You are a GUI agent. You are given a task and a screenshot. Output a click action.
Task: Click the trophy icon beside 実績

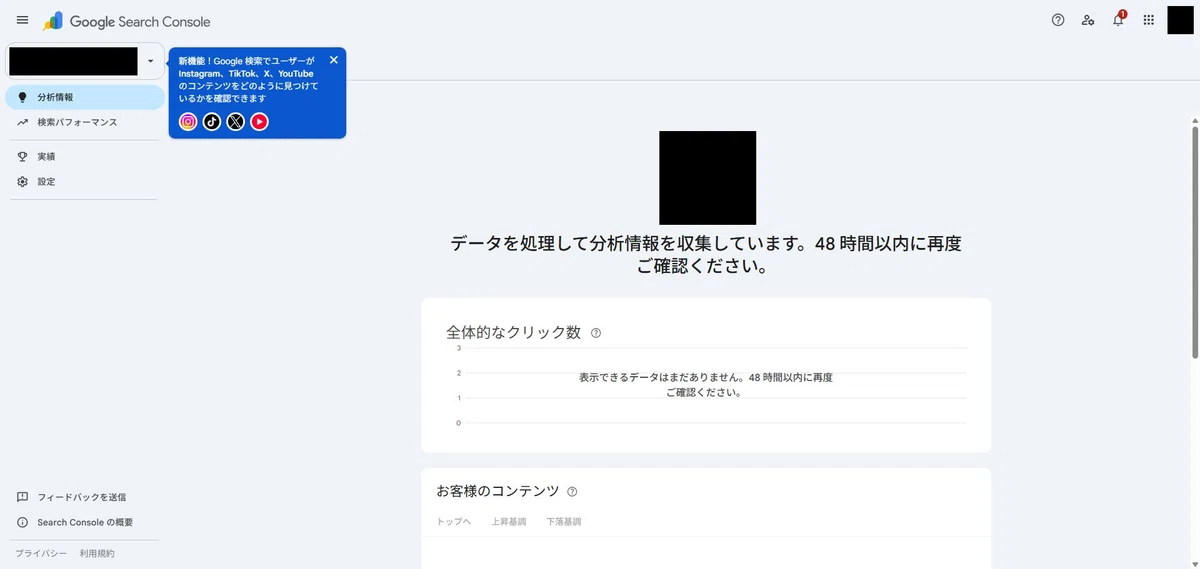click(x=22, y=157)
